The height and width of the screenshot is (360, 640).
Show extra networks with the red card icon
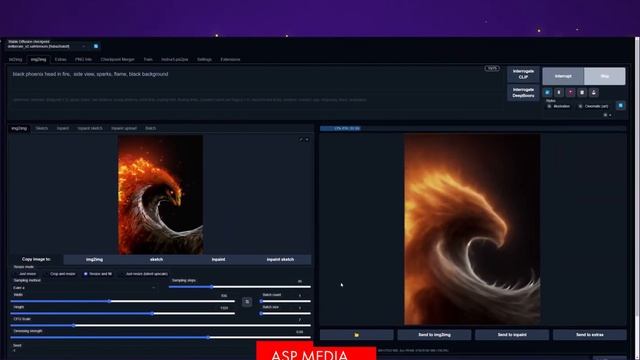pos(570,93)
